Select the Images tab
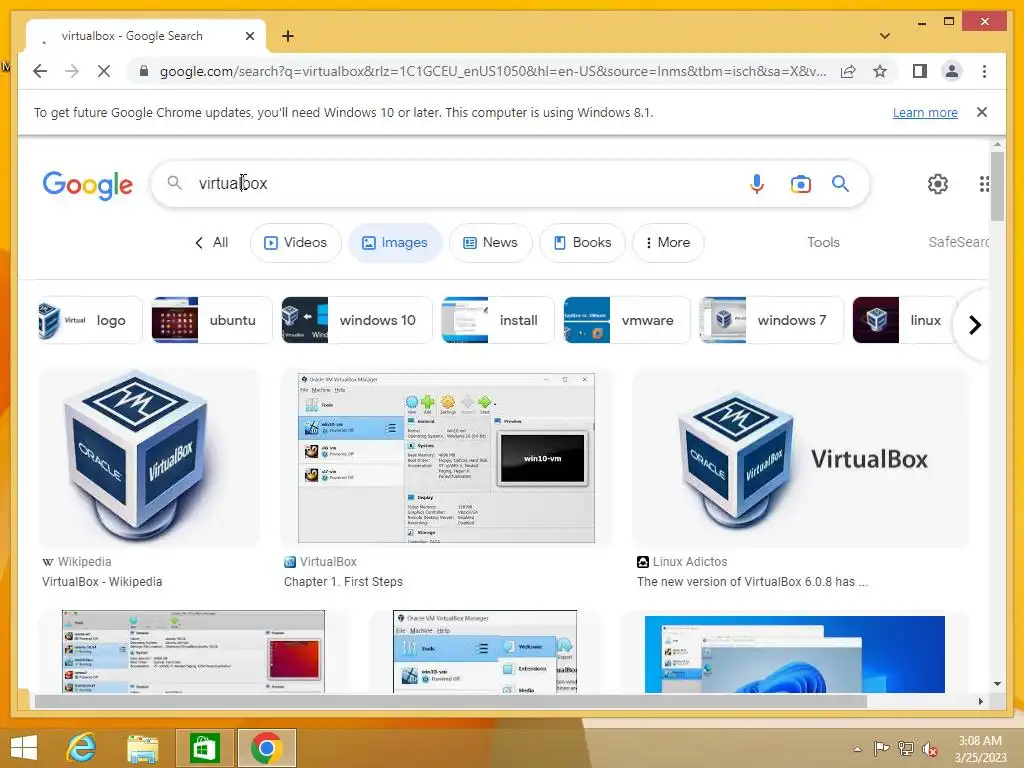Screen dimensions: 1024x768 tap(395, 242)
